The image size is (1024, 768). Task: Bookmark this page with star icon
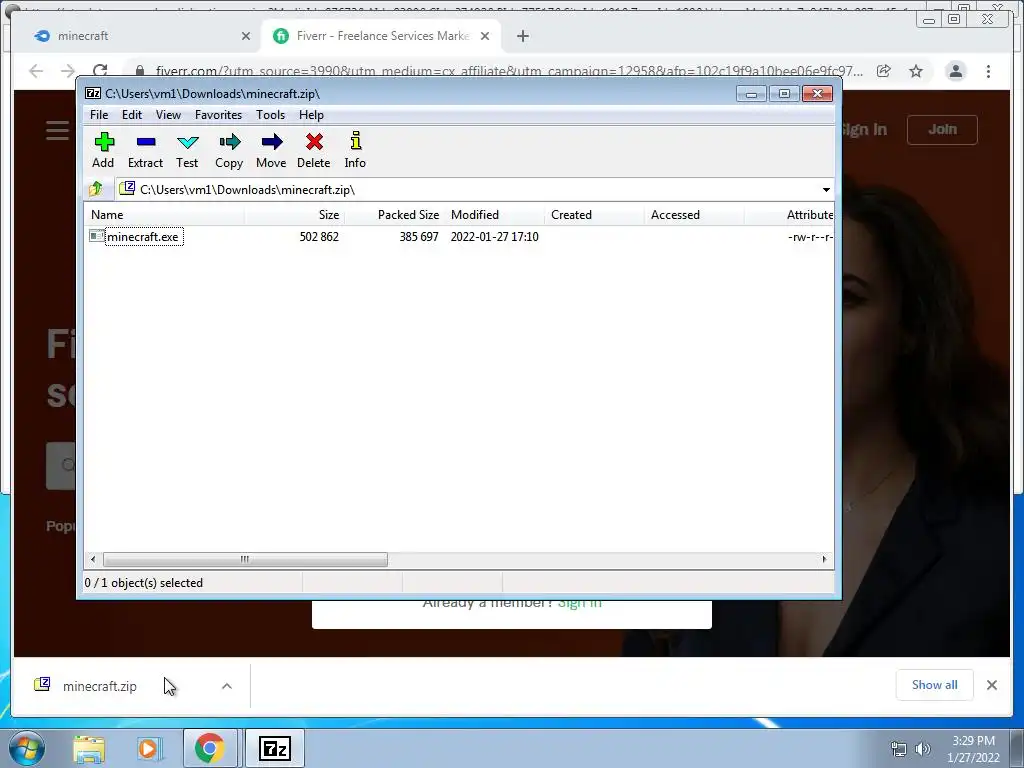click(916, 71)
